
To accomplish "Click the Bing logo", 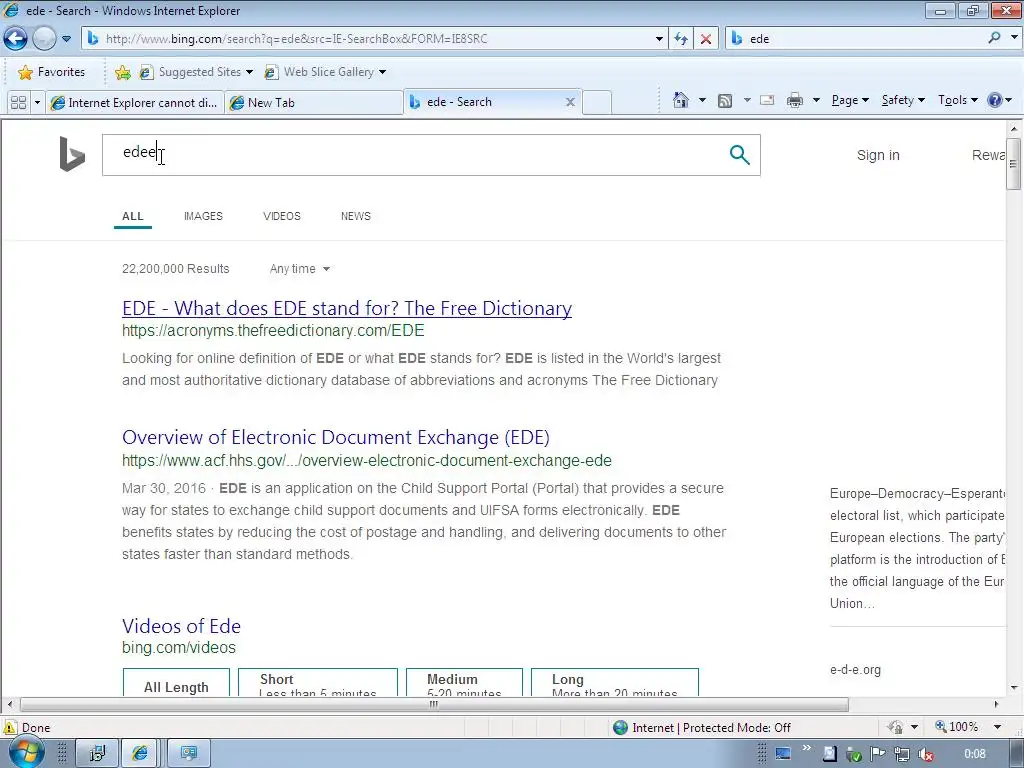I will click(x=72, y=154).
